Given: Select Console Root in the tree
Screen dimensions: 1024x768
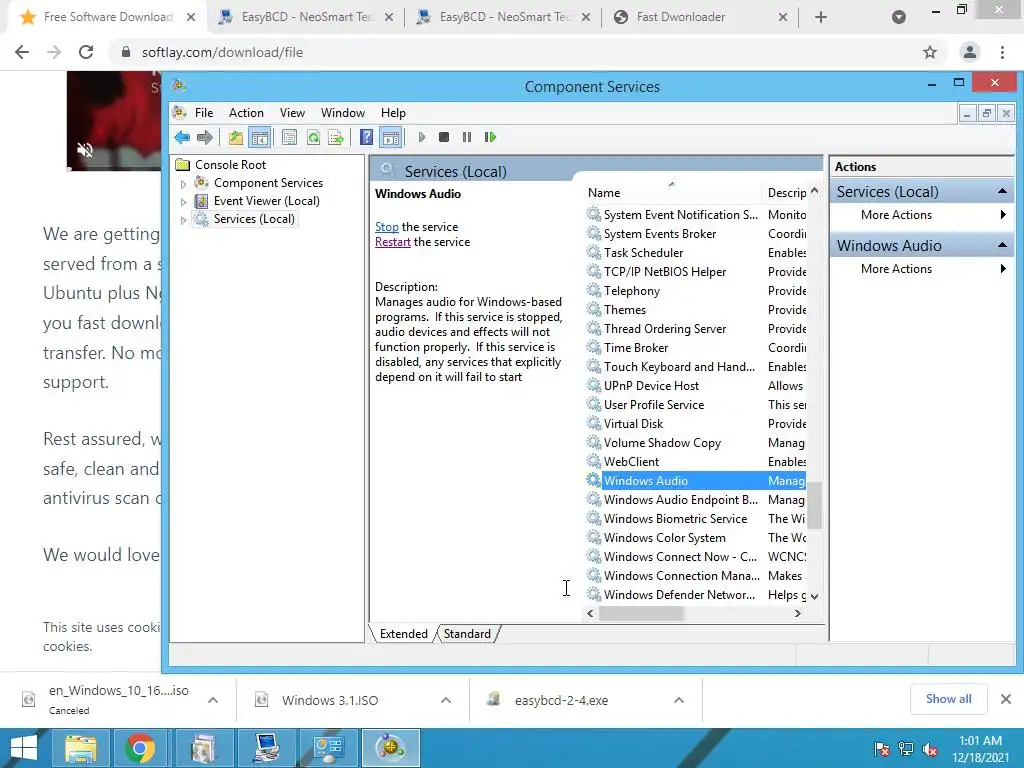Looking at the screenshot, I should tap(231, 165).
